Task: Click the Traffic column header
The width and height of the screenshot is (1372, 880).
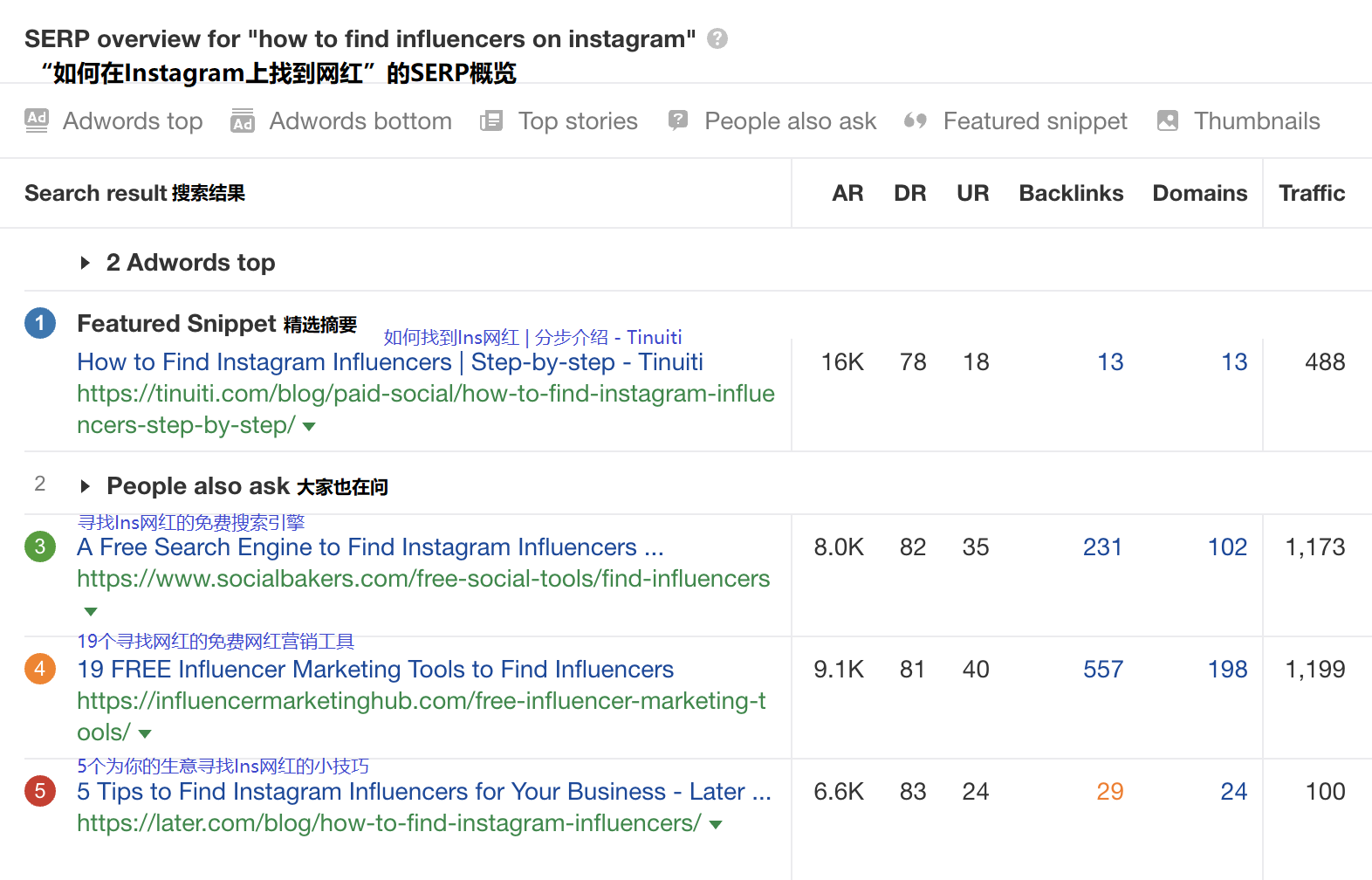Action: [x=1312, y=193]
